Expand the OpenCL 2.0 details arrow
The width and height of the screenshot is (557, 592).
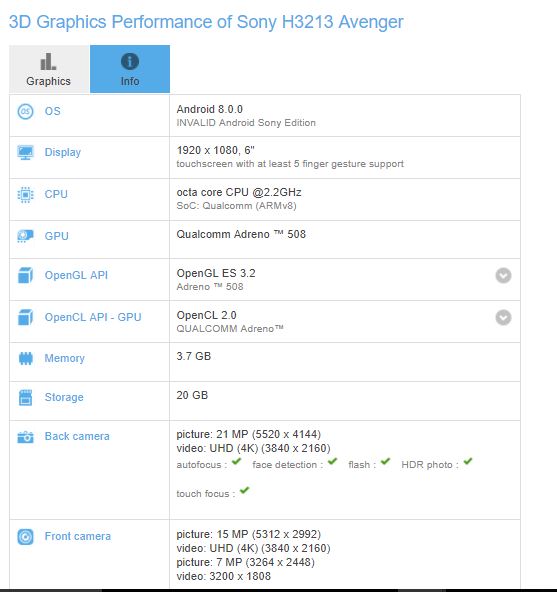coord(503,318)
